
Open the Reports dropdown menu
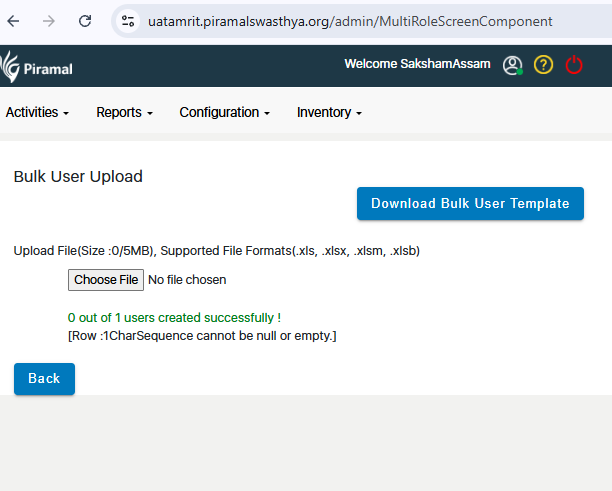pos(124,113)
